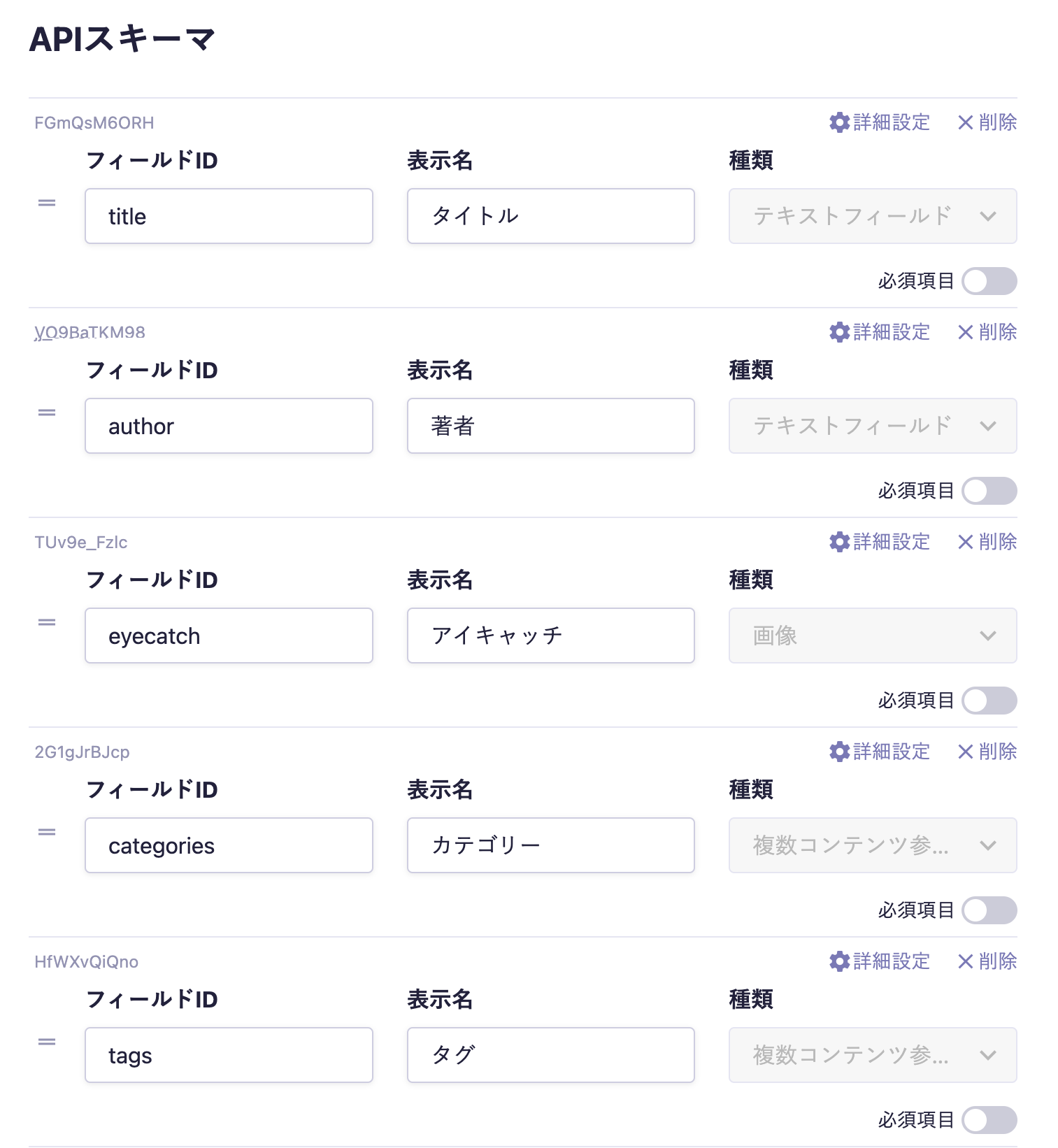Screen dimensions: 1058x1148
Task: Click the field ID input containing author
Action: (x=229, y=426)
